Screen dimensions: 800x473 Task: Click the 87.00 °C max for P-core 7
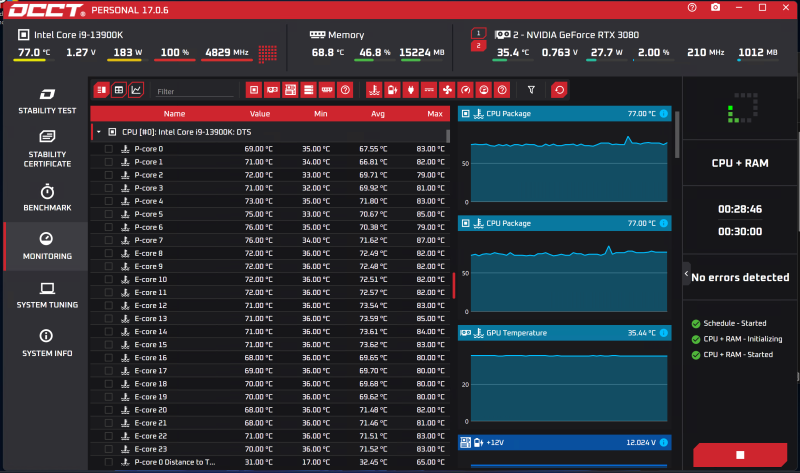(430, 240)
